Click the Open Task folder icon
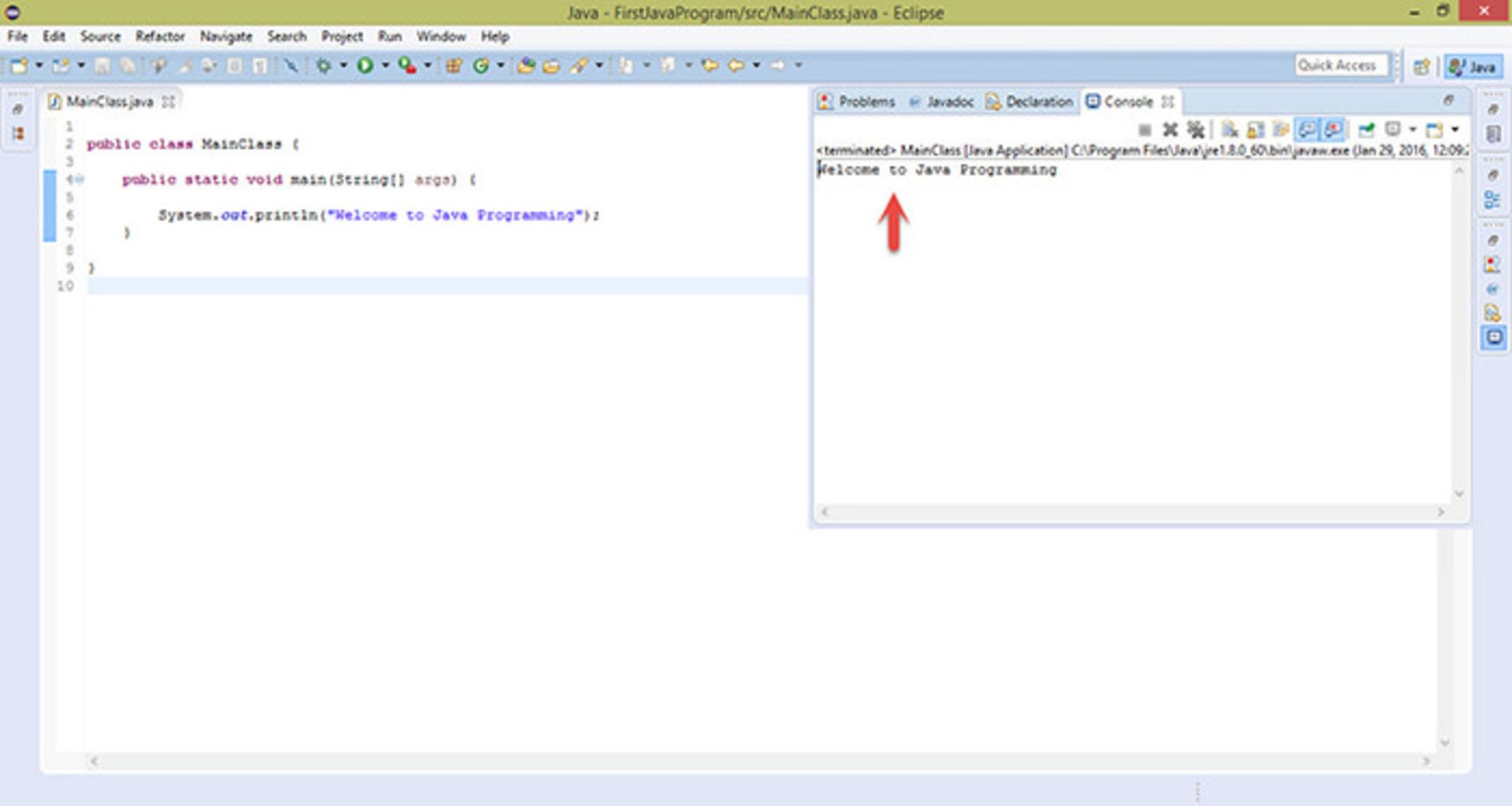This screenshot has height=806, width=1512. point(550,65)
